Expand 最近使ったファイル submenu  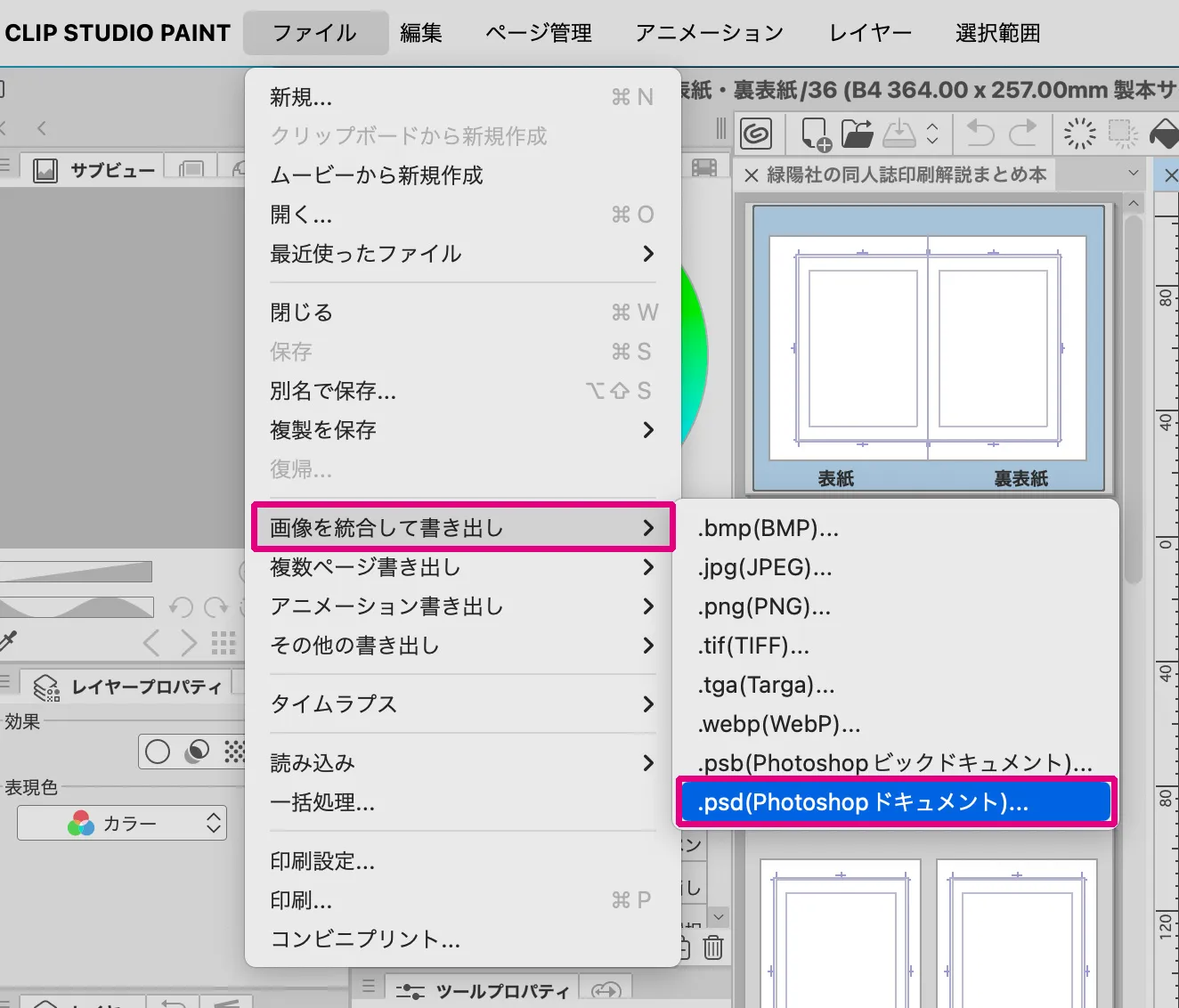463,254
